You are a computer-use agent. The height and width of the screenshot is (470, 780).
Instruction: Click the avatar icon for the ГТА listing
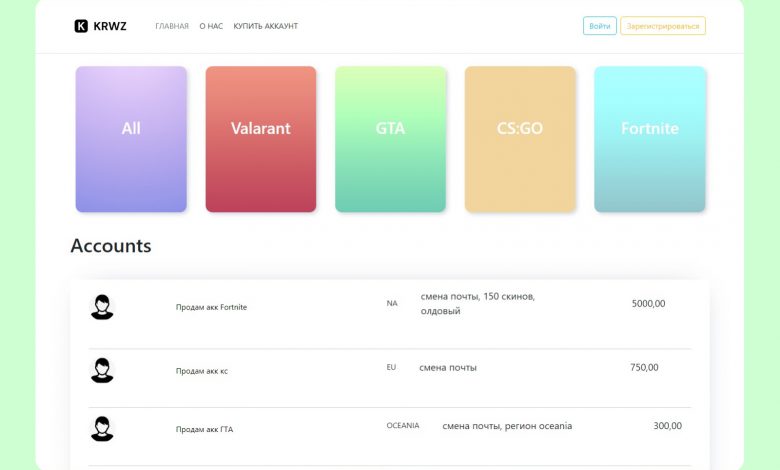click(102, 429)
